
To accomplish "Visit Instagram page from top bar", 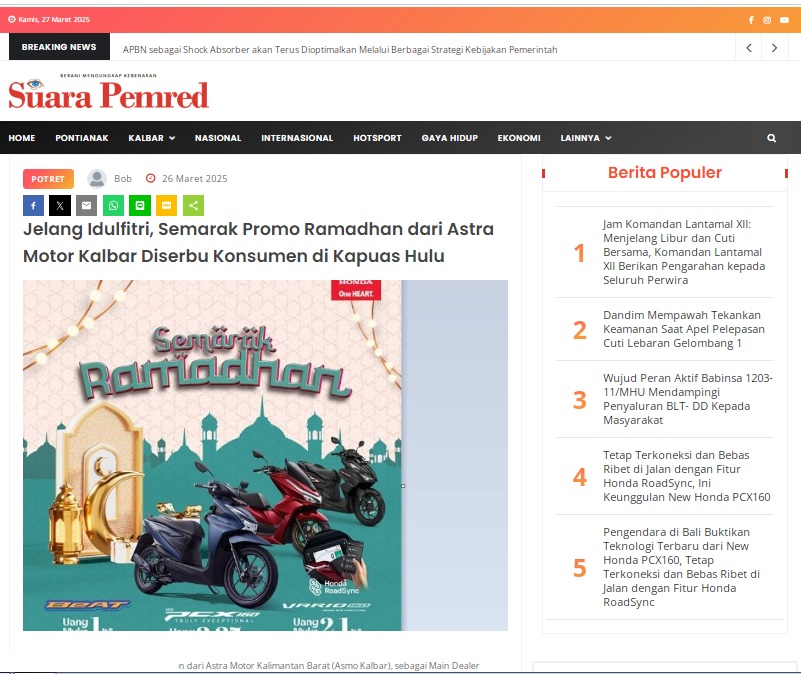I will 767,20.
